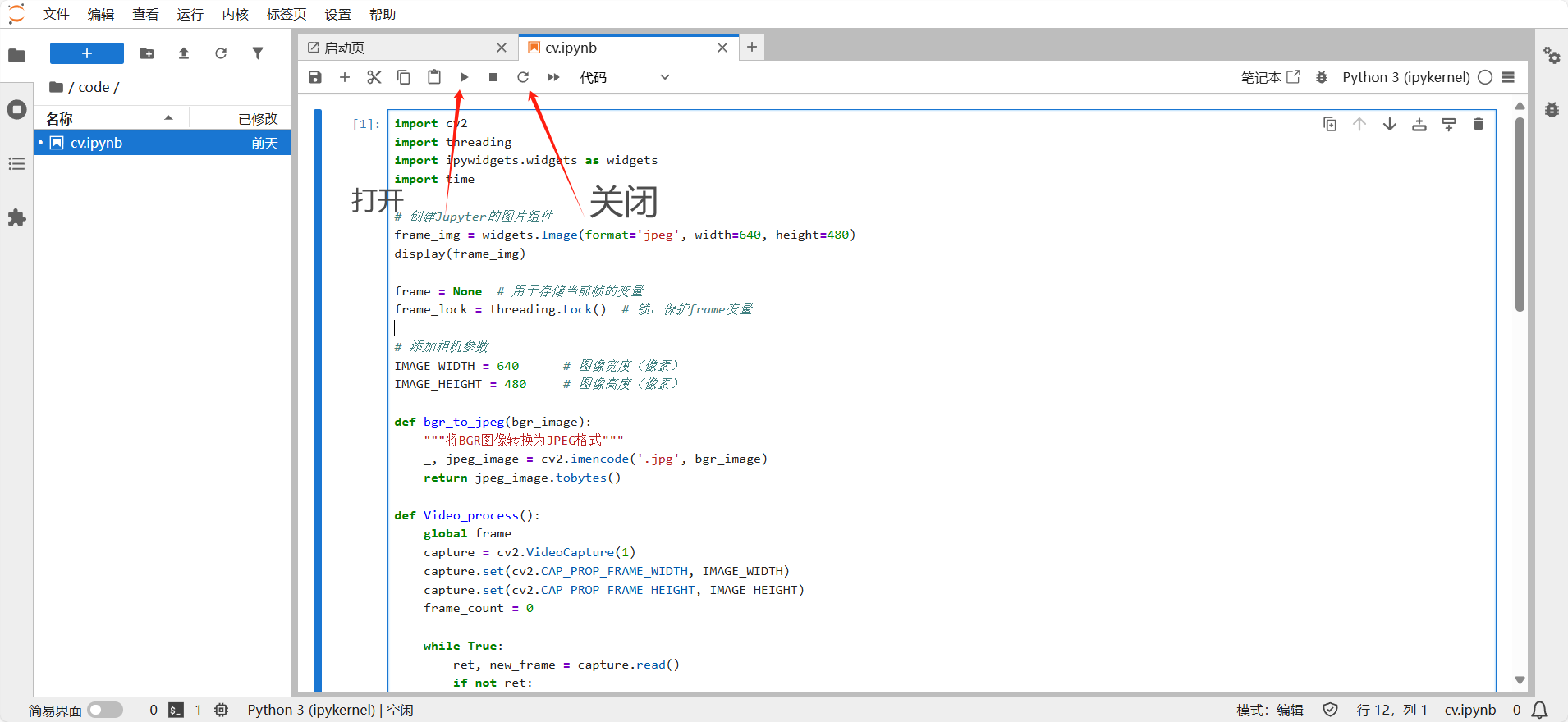This screenshot has width=1568, height=722.
Task: Restart the kernel with circular arrow
Action: pos(523,77)
